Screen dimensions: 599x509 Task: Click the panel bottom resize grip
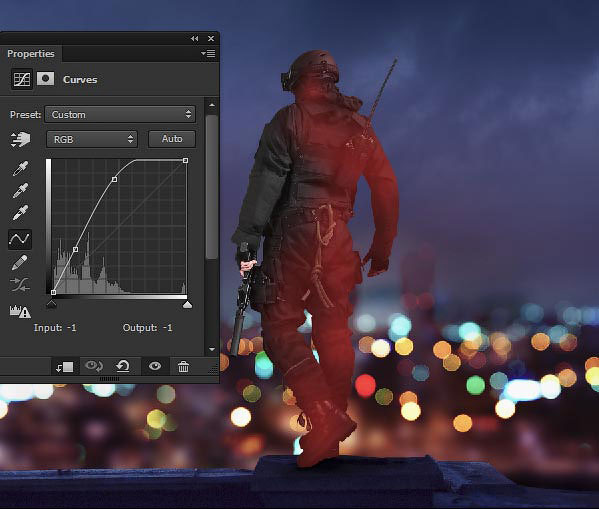coord(109,379)
